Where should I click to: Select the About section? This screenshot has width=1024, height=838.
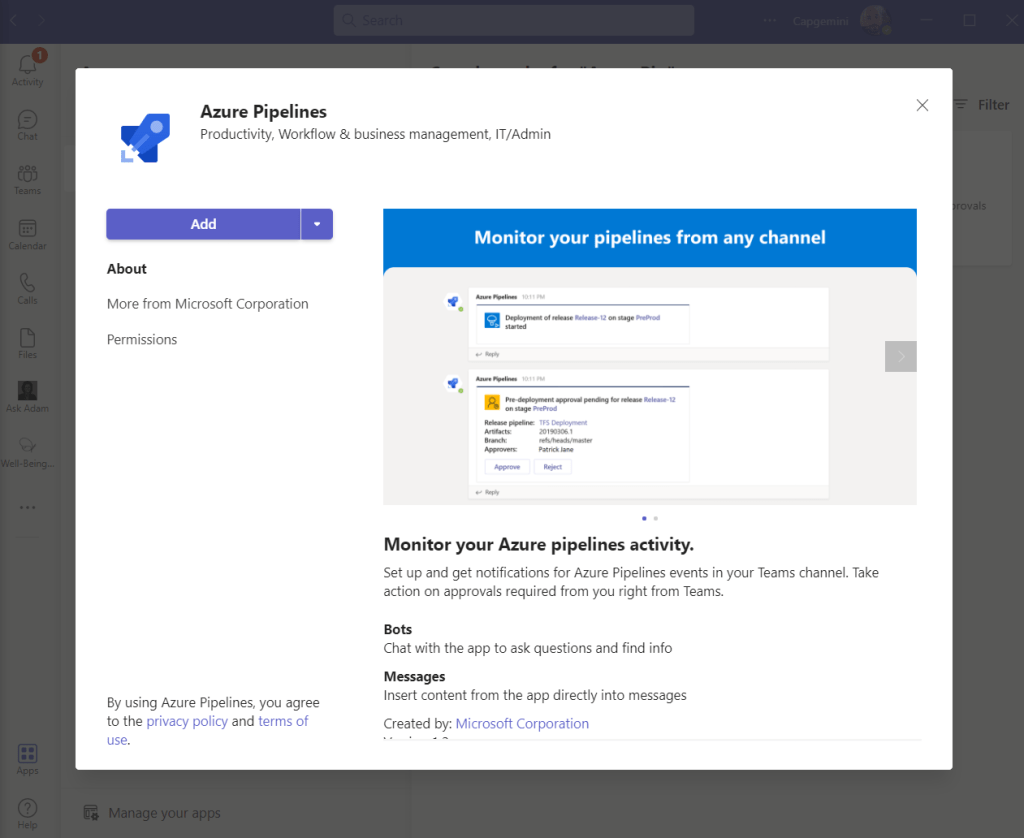[x=127, y=269]
